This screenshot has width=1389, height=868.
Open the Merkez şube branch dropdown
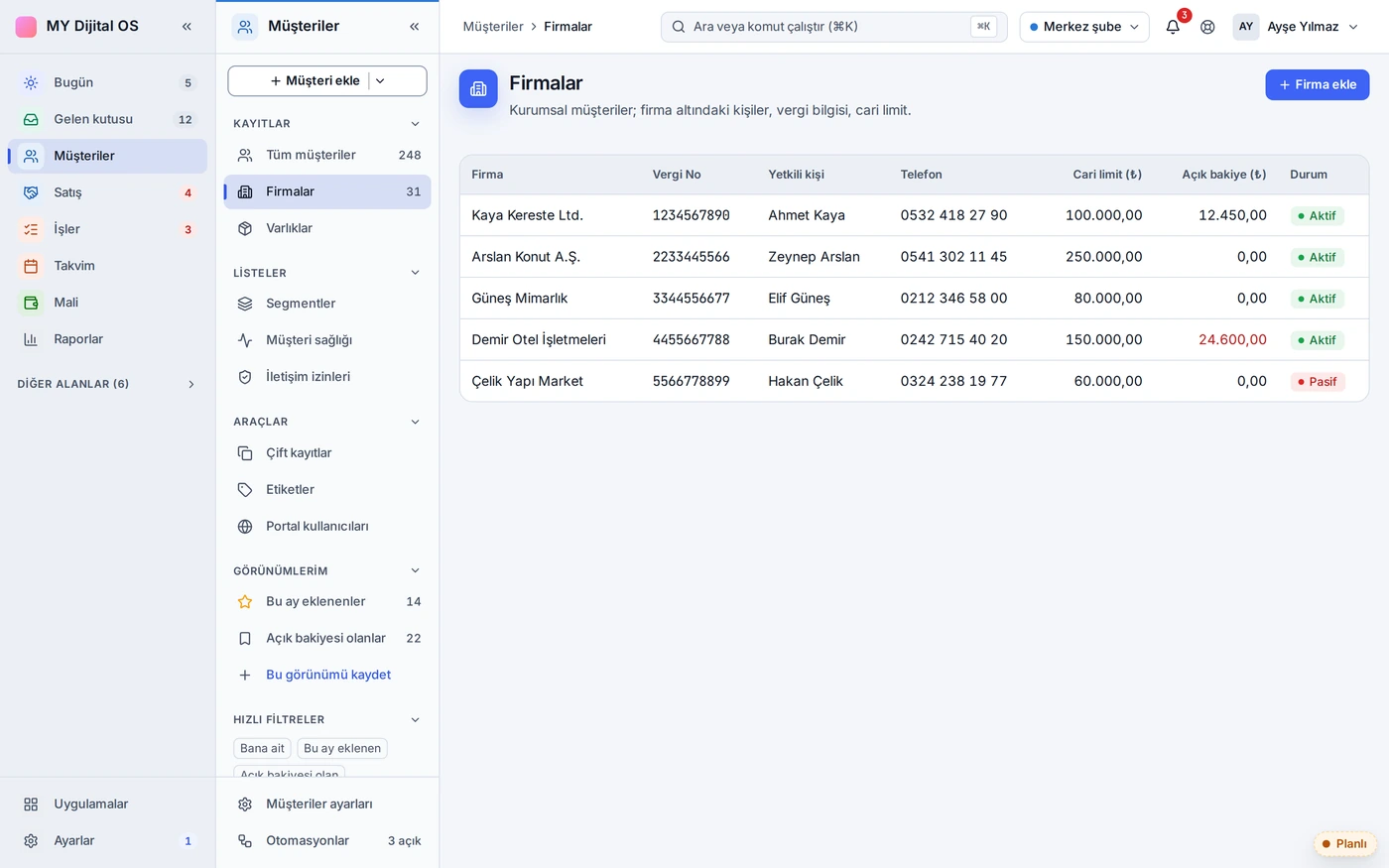(1084, 27)
